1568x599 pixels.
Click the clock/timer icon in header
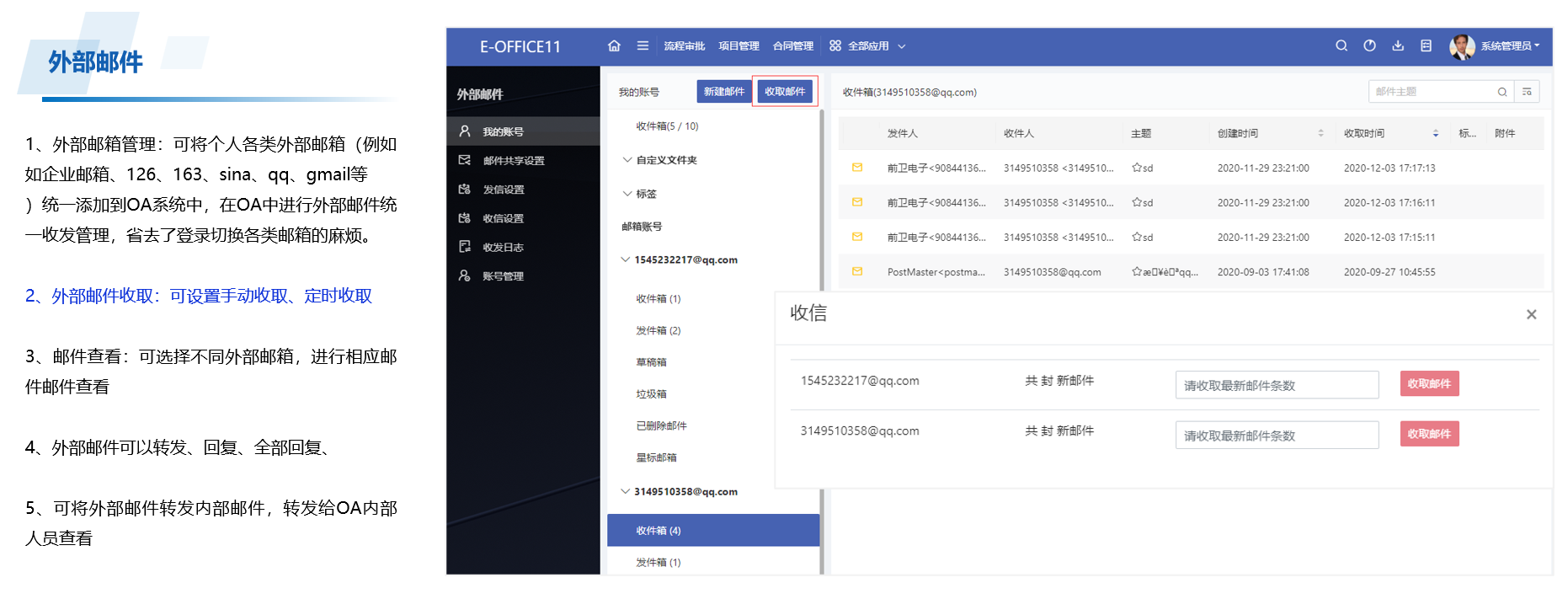tap(1370, 46)
